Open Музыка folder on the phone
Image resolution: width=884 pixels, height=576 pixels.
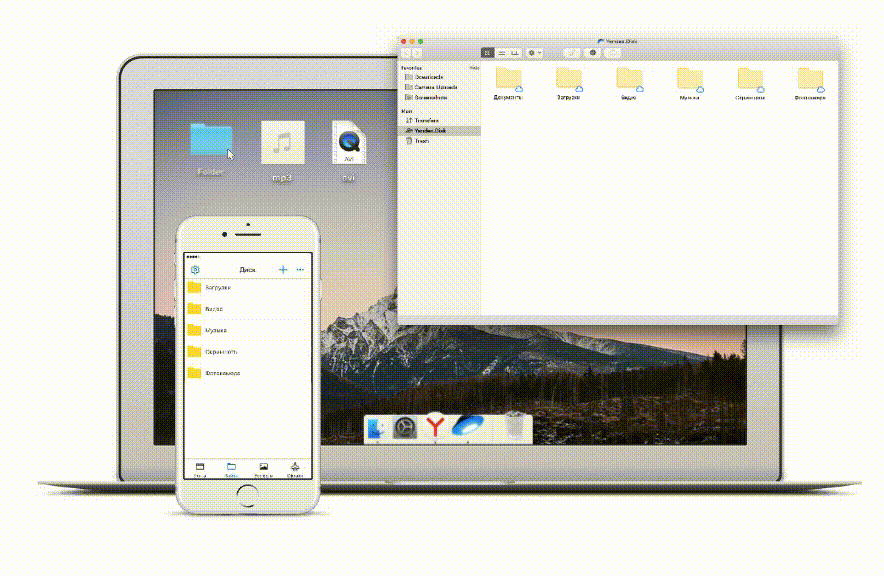click(248, 330)
